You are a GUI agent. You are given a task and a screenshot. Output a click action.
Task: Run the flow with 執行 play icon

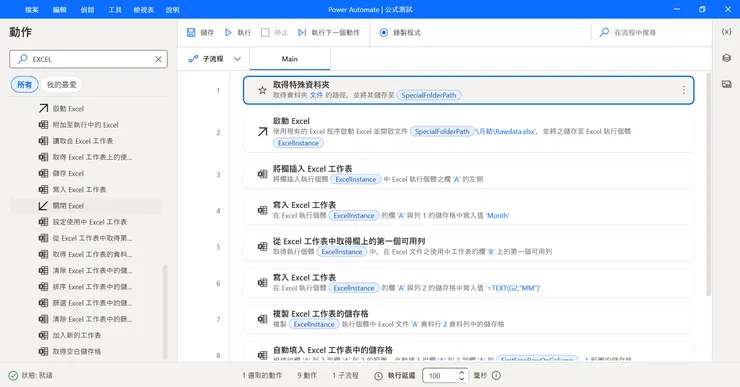pos(228,33)
